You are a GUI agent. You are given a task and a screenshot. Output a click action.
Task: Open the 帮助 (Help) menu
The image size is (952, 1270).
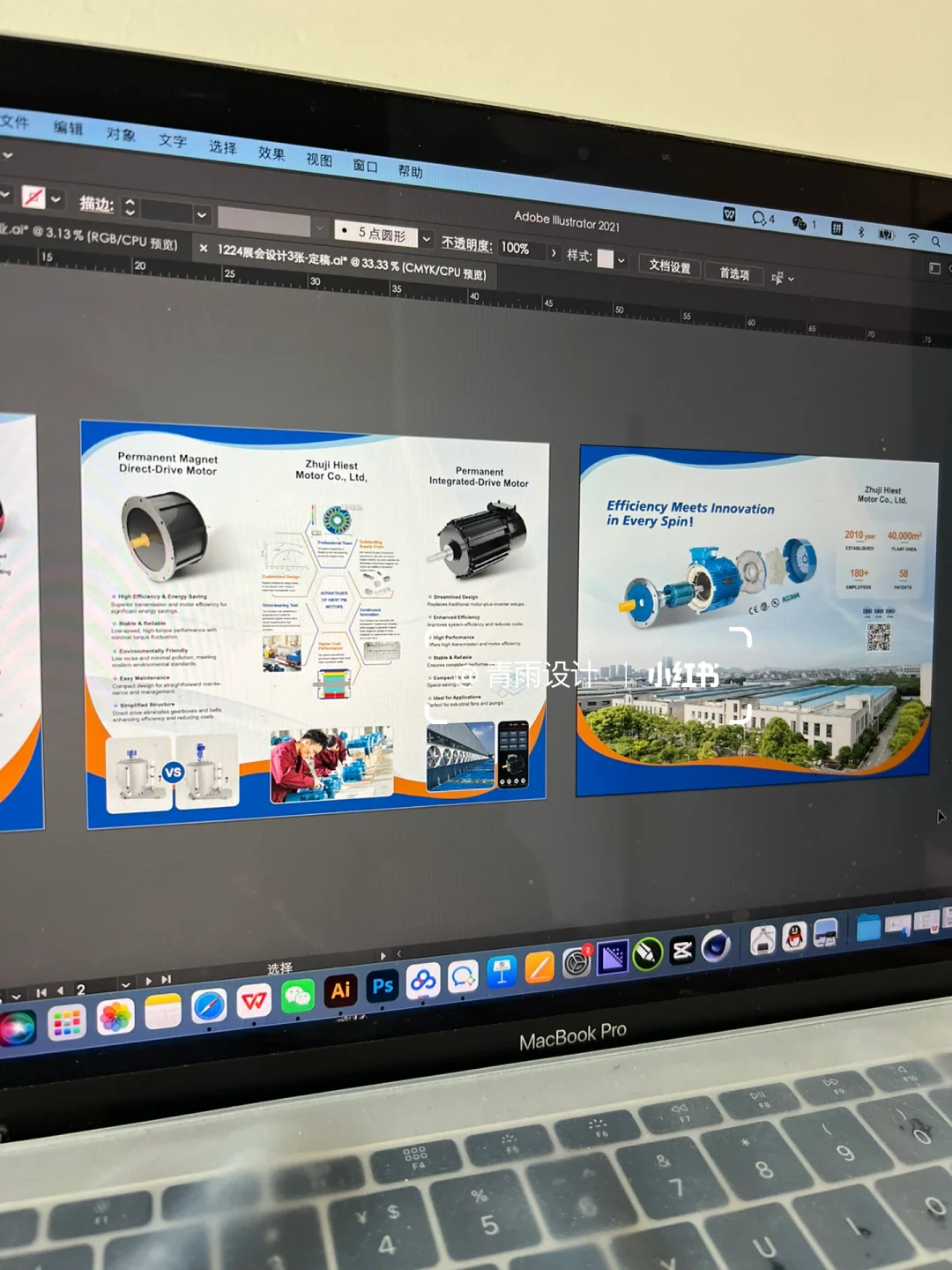click(x=411, y=171)
